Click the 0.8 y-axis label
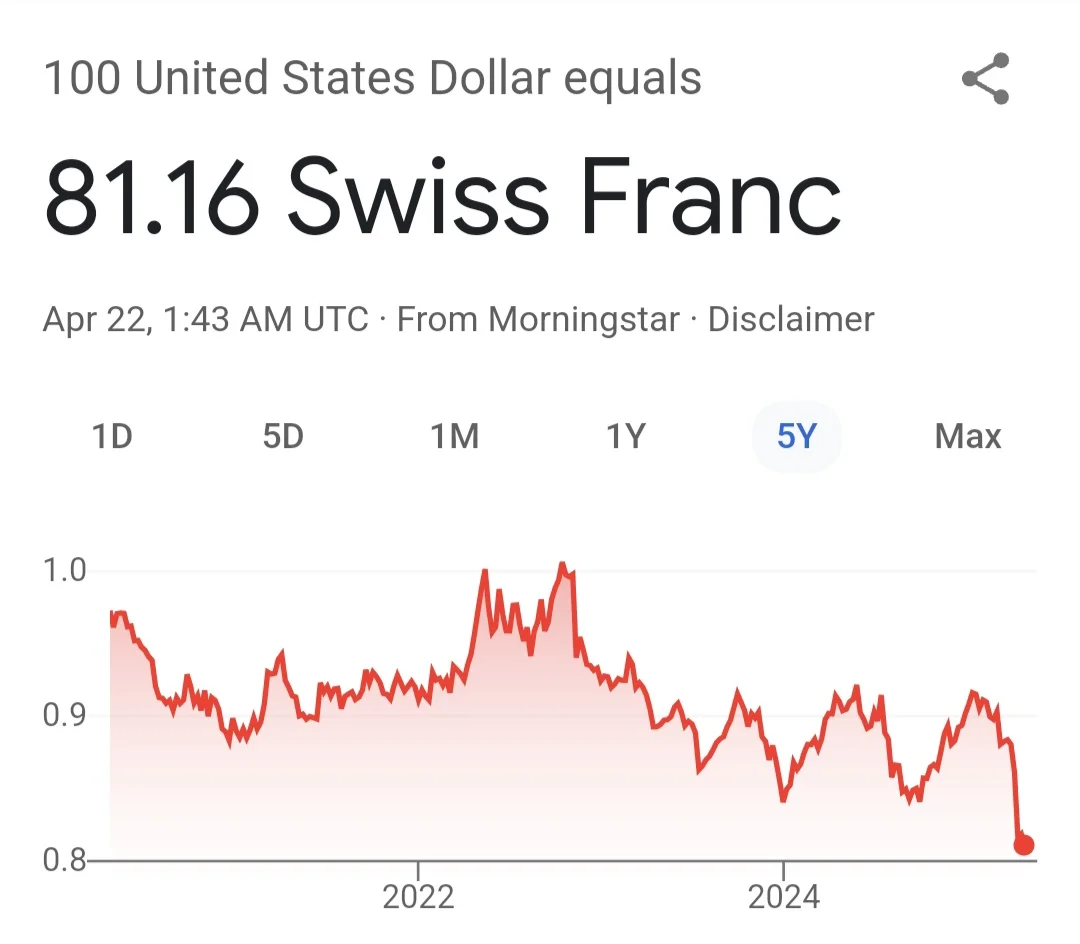The width and height of the screenshot is (1080, 944). point(66,860)
